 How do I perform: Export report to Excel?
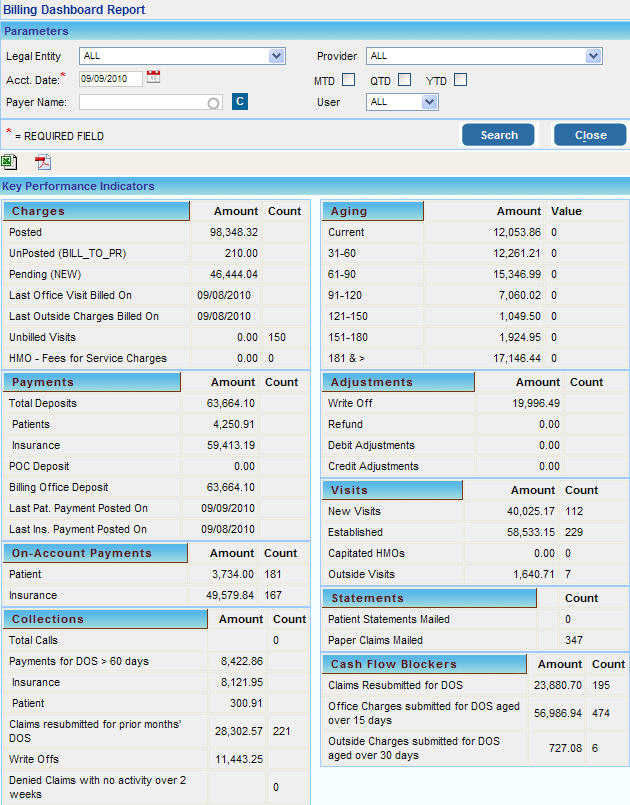(10, 162)
